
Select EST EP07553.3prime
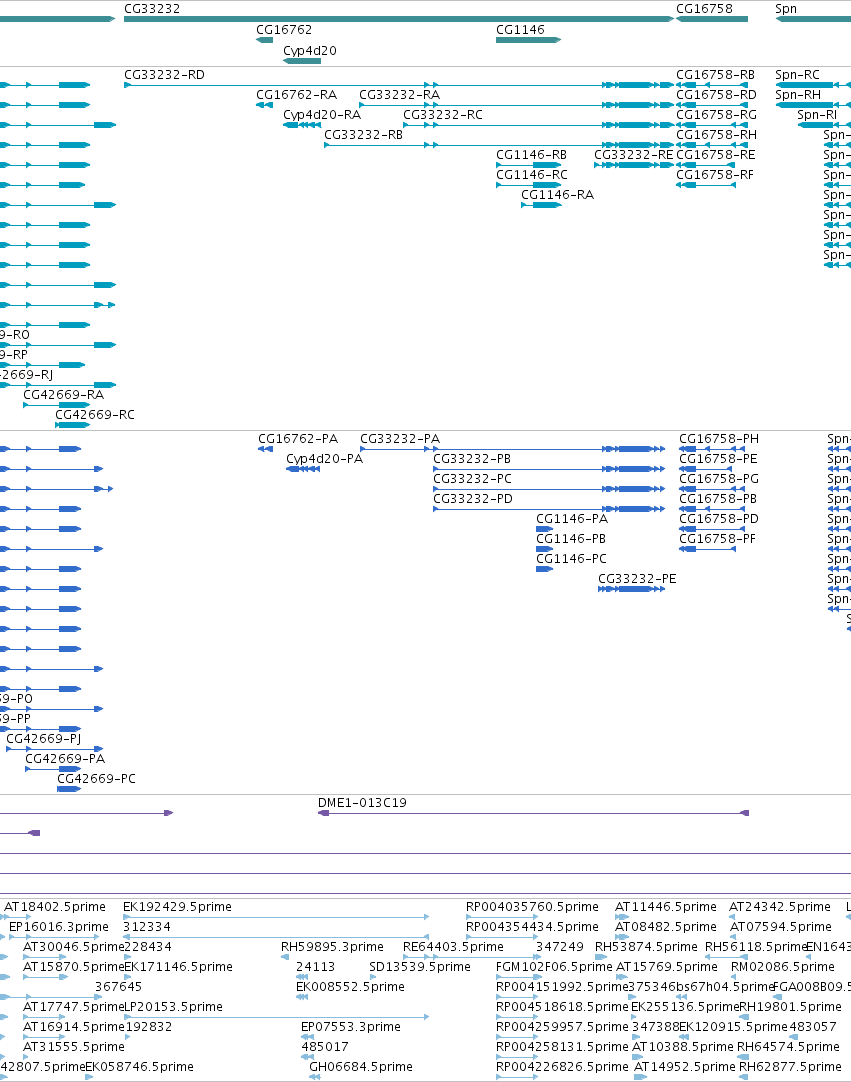(351, 1027)
